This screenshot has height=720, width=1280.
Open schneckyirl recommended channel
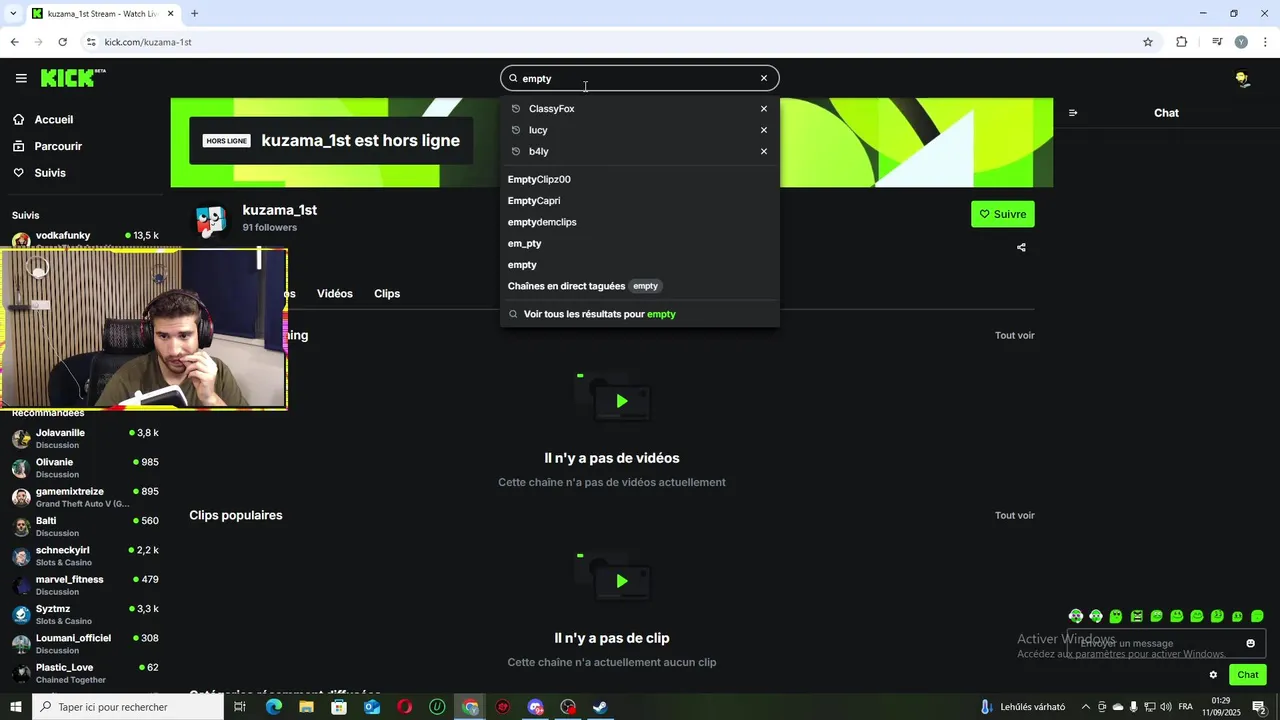point(85,556)
